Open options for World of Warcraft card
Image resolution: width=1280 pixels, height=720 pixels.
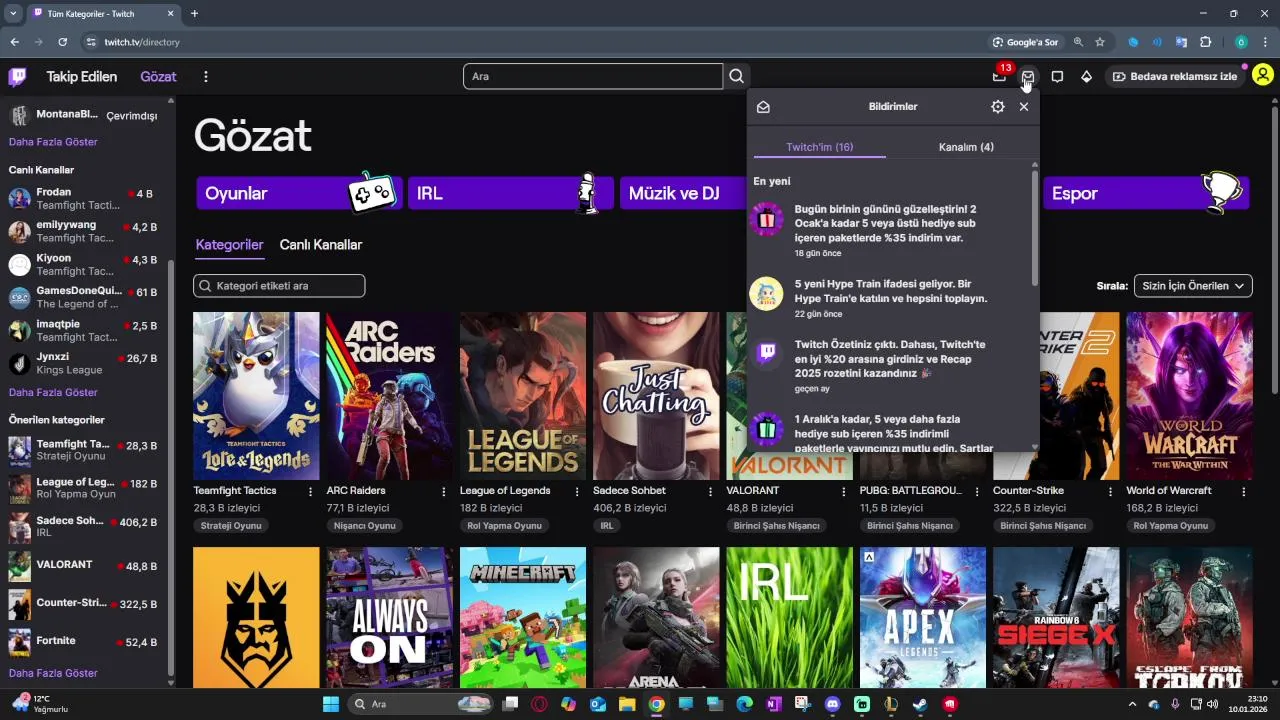pyautogui.click(x=1244, y=491)
